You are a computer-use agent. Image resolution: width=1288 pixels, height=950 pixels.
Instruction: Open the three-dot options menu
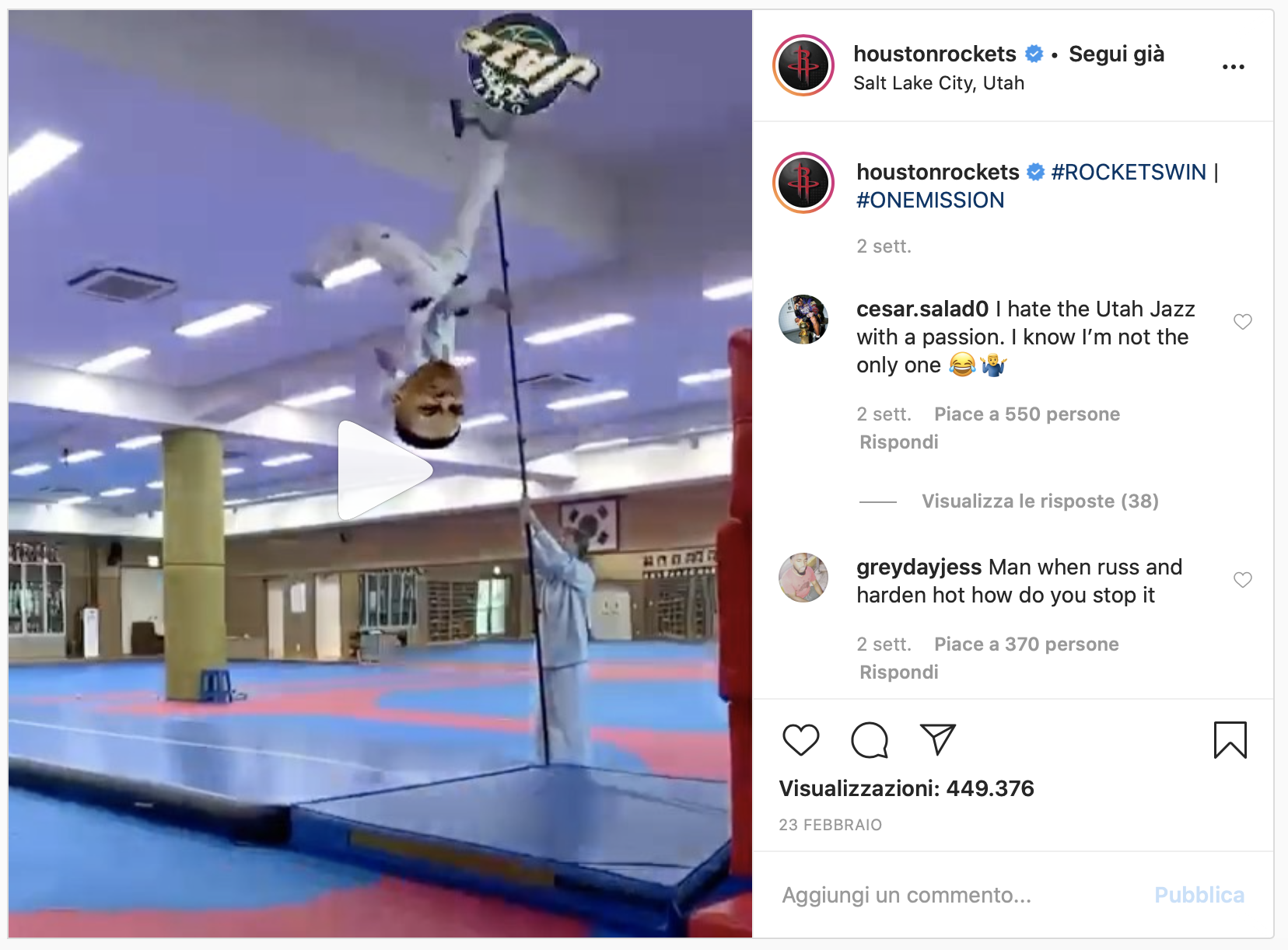click(x=1234, y=67)
